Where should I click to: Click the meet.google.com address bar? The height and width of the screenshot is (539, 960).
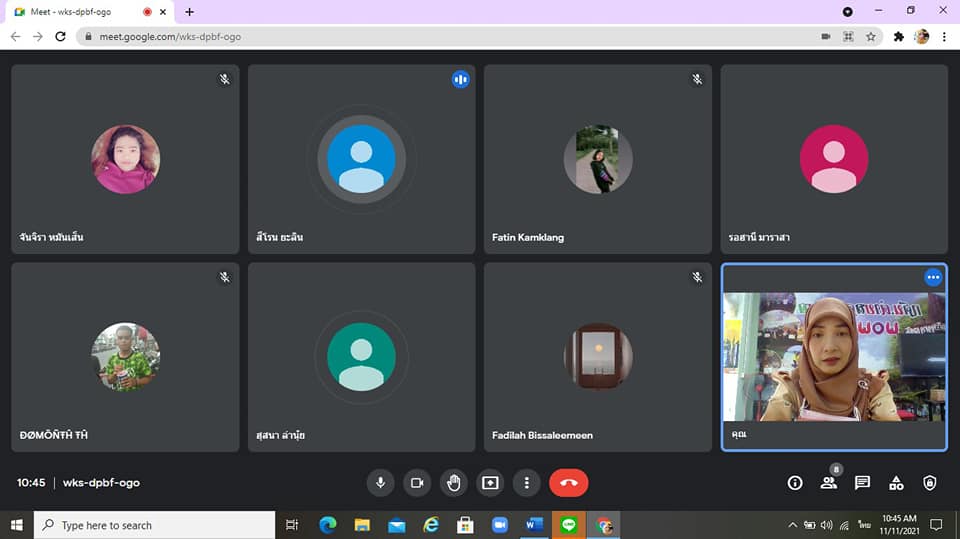coord(453,37)
